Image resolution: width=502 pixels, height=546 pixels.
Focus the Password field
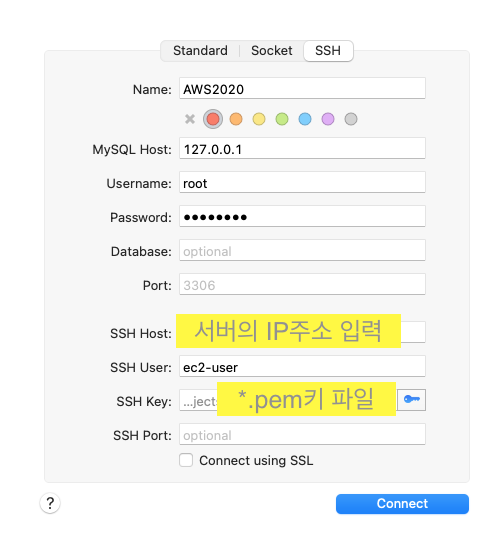tap(302, 217)
